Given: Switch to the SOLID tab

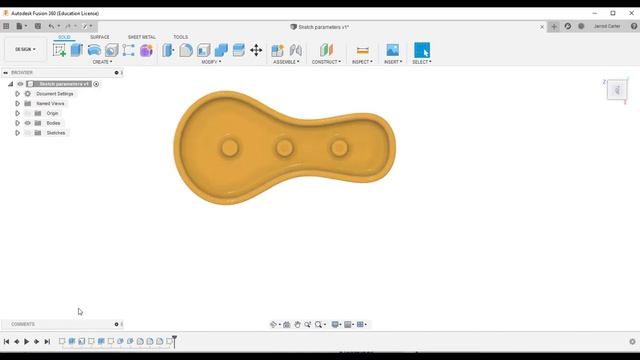Looking at the screenshot, I should coord(64,37).
